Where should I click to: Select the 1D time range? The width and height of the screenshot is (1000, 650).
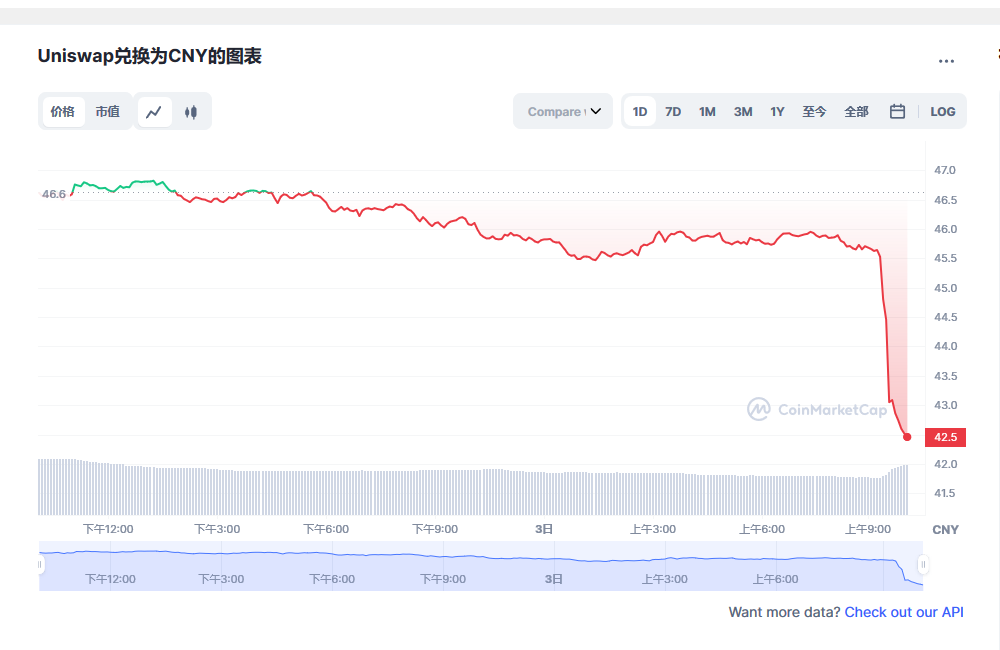(x=640, y=112)
